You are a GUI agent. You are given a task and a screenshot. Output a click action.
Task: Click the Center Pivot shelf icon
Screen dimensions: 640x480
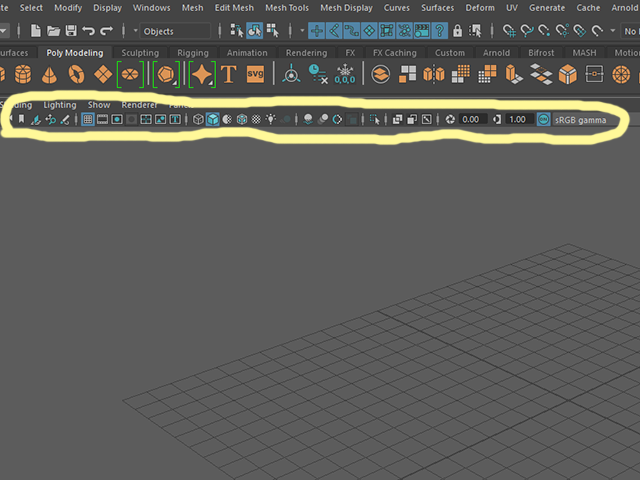(291, 75)
